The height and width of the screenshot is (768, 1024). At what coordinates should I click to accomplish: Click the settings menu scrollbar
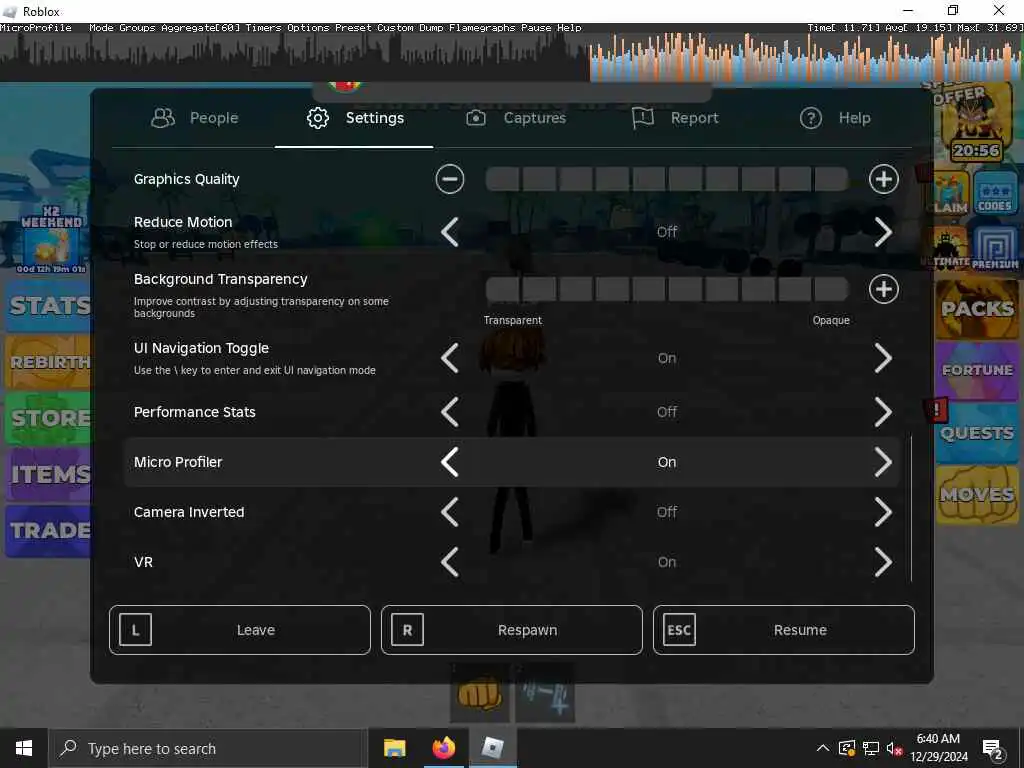click(x=911, y=508)
